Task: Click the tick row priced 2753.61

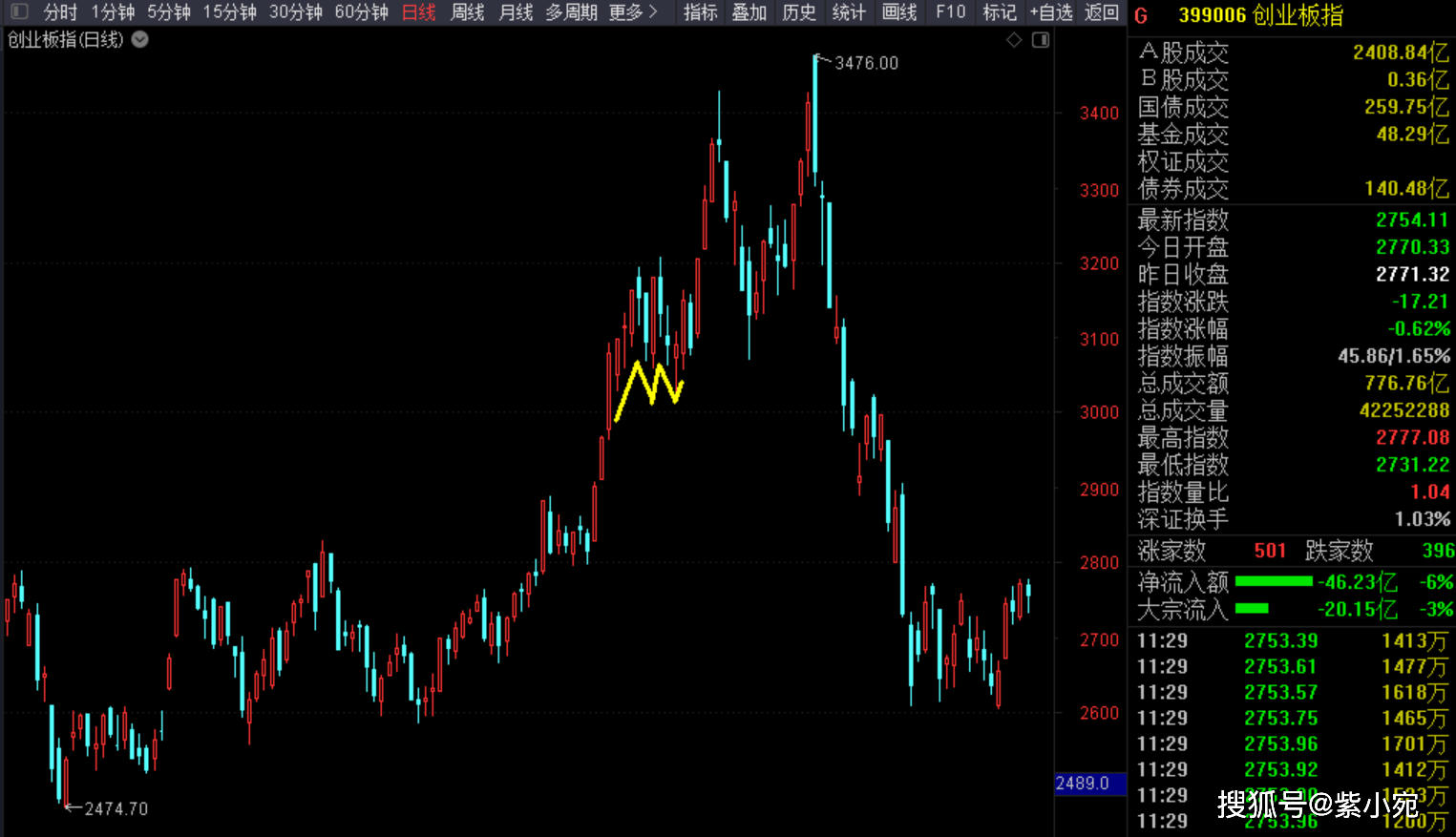Action: (x=1293, y=666)
